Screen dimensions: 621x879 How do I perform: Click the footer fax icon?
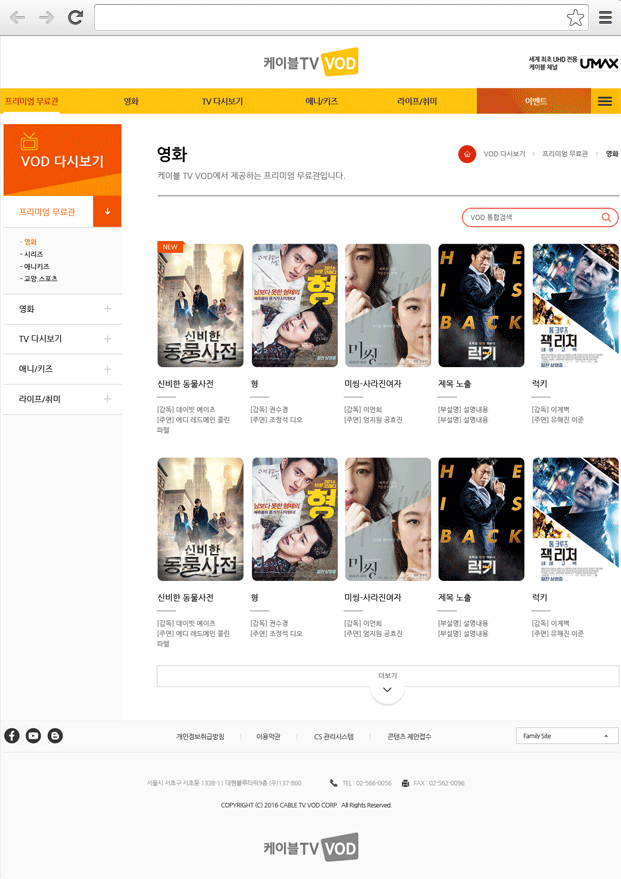(405, 783)
